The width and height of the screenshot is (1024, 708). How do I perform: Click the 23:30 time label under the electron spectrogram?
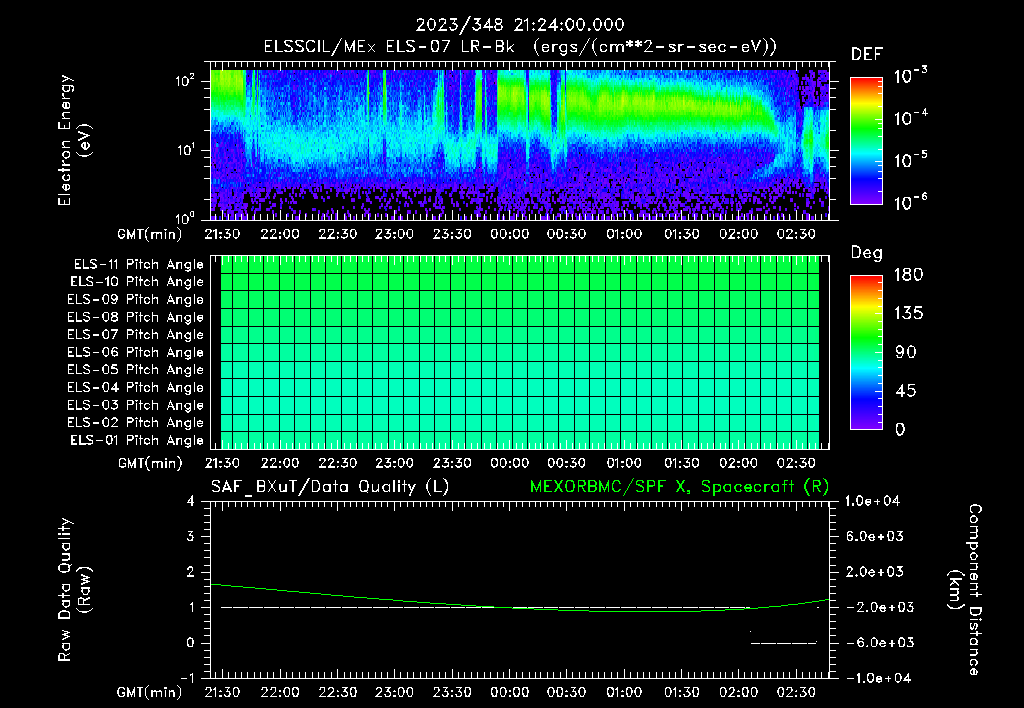pos(452,234)
